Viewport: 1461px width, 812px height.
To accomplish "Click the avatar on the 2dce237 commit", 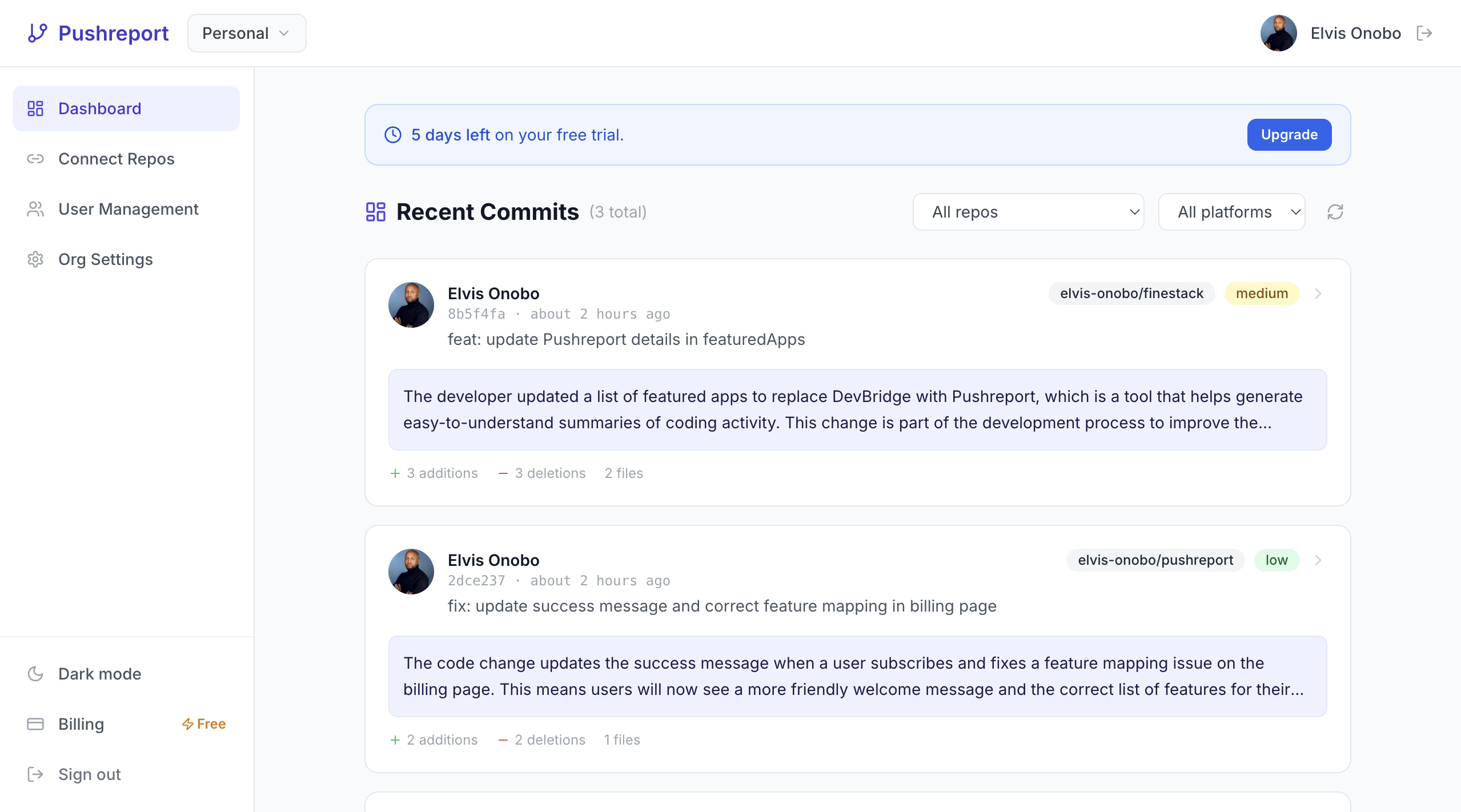I will [x=411, y=572].
